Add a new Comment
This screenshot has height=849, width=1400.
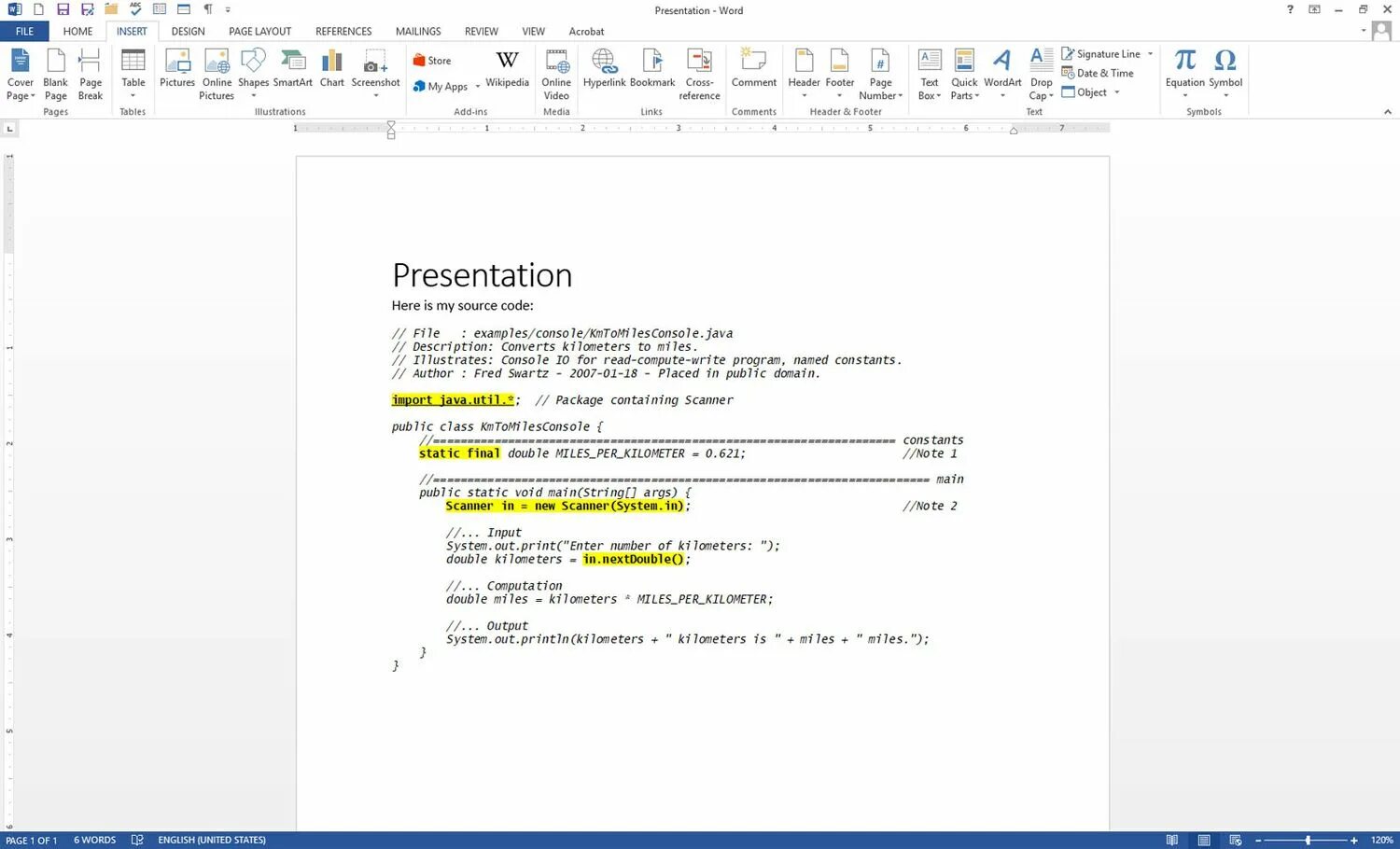pyautogui.click(x=753, y=69)
